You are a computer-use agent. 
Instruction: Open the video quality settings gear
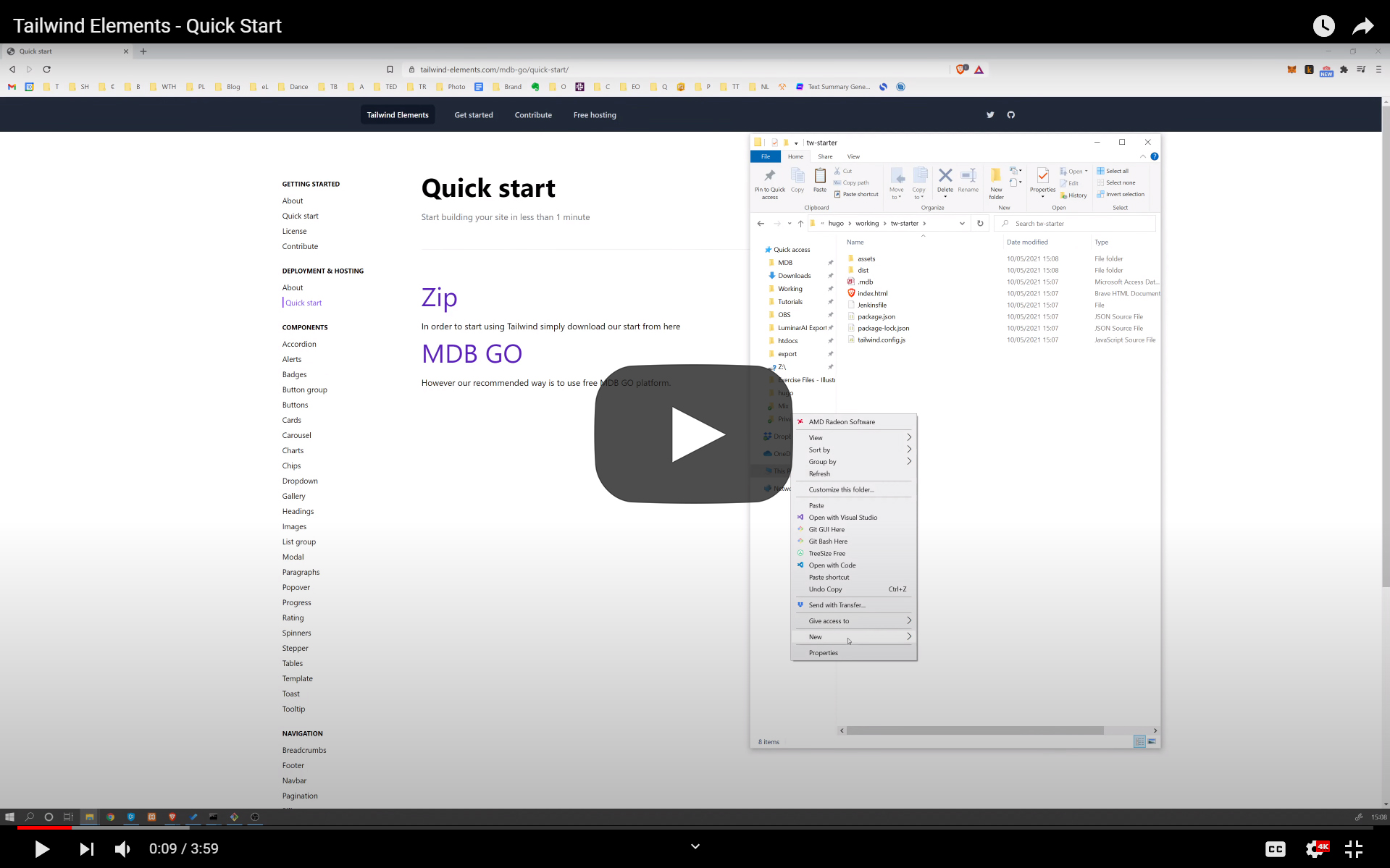click(1316, 848)
